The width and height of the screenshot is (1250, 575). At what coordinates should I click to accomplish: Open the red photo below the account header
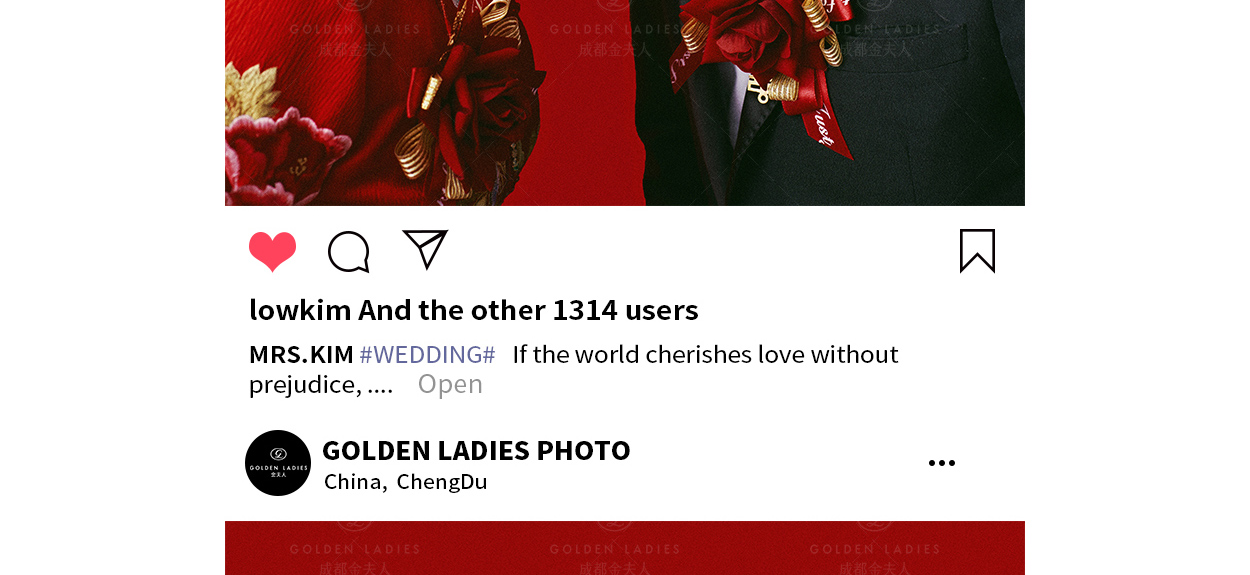625,548
